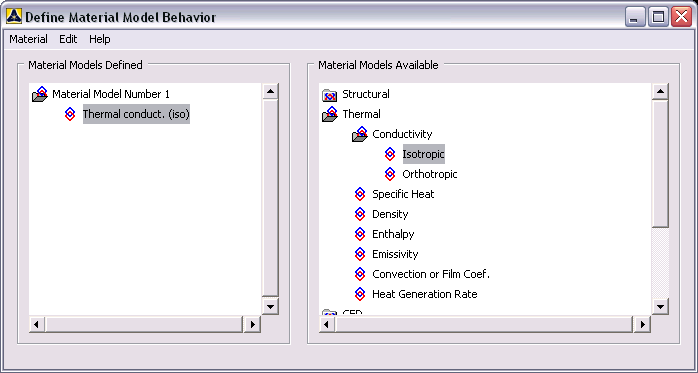Select the Isotropic label
This screenshot has height=373, width=698.
[x=424, y=154]
